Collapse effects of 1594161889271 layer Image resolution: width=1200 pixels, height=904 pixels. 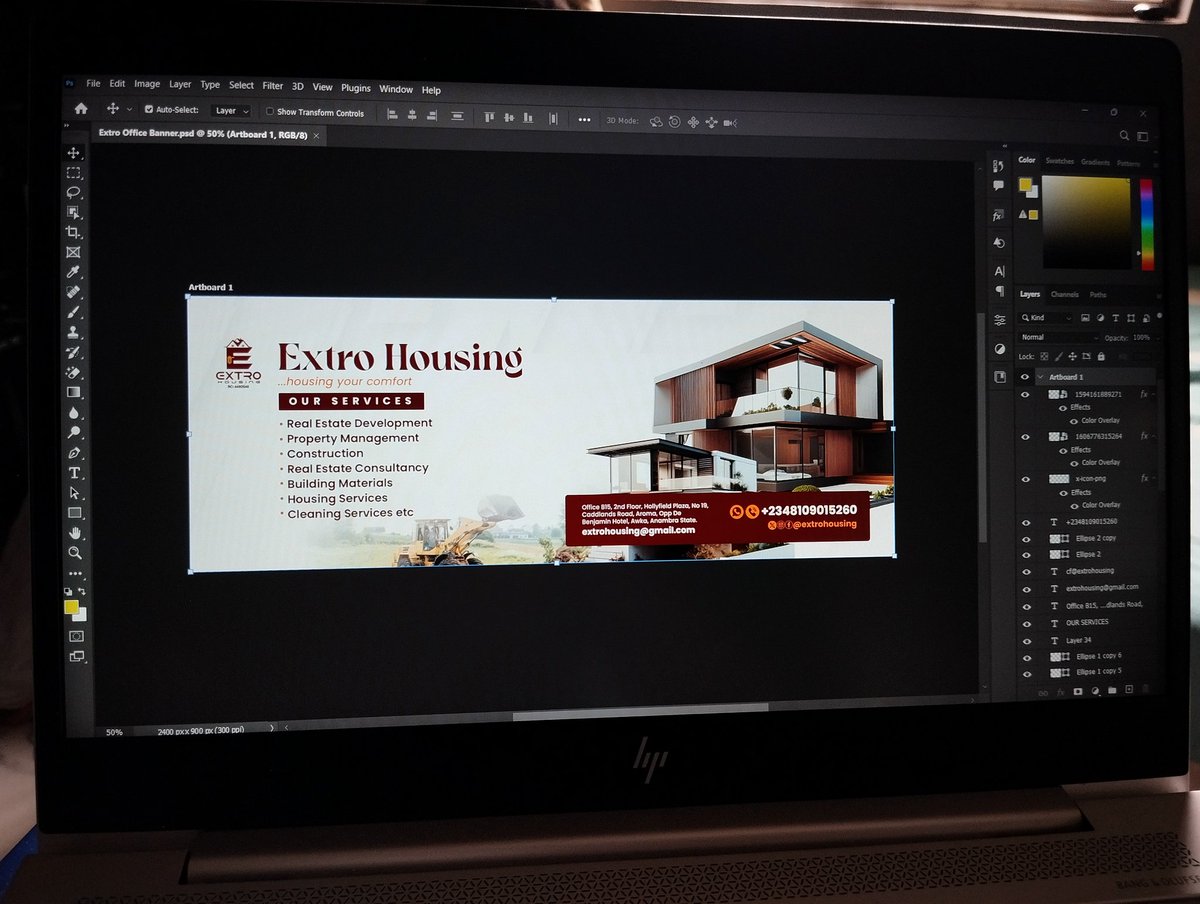1155,394
